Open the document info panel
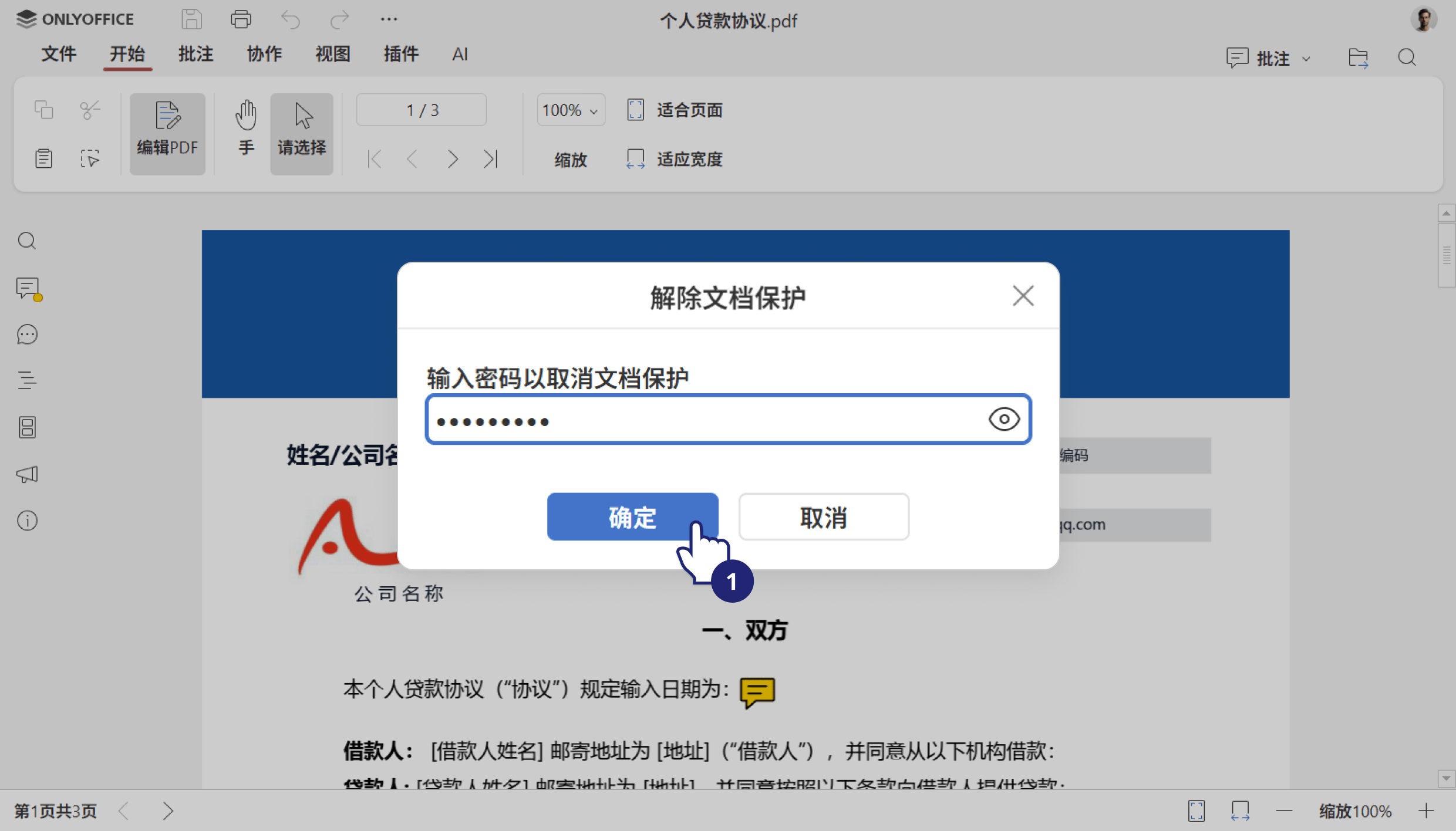This screenshot has width=1456, height=831. point(27,521)
